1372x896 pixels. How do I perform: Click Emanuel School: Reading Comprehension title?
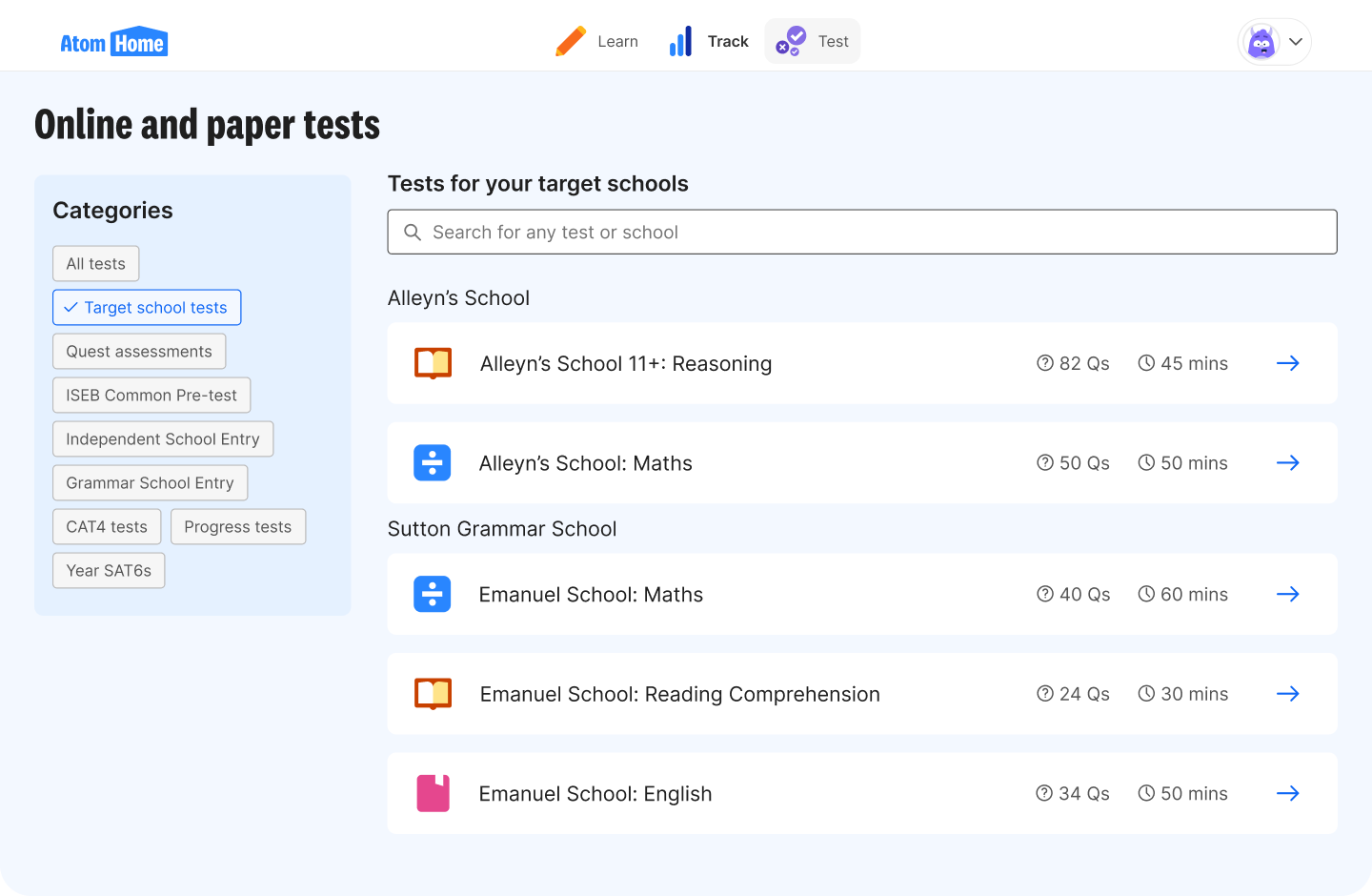[680, 694]
